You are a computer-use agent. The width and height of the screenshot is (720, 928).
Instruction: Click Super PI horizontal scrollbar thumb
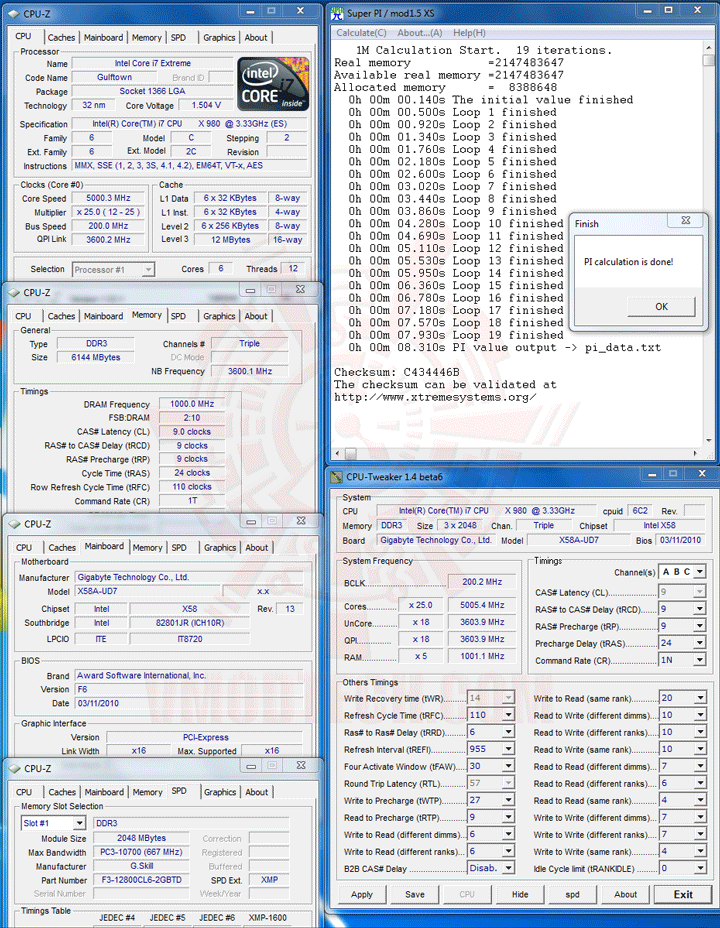pyautogui.click(x=351, y=453)
